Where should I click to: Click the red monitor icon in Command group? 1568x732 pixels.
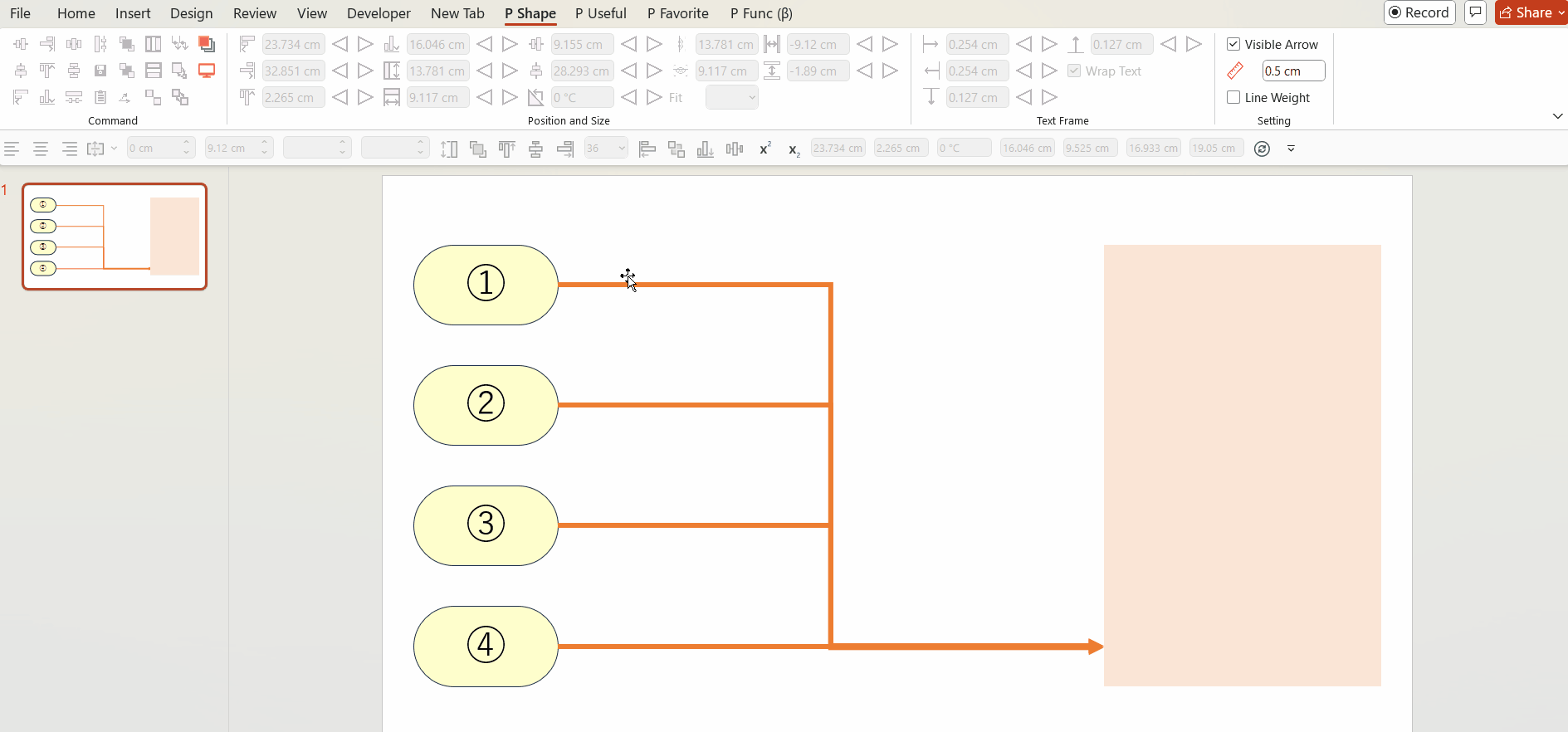tap(207, 71)
